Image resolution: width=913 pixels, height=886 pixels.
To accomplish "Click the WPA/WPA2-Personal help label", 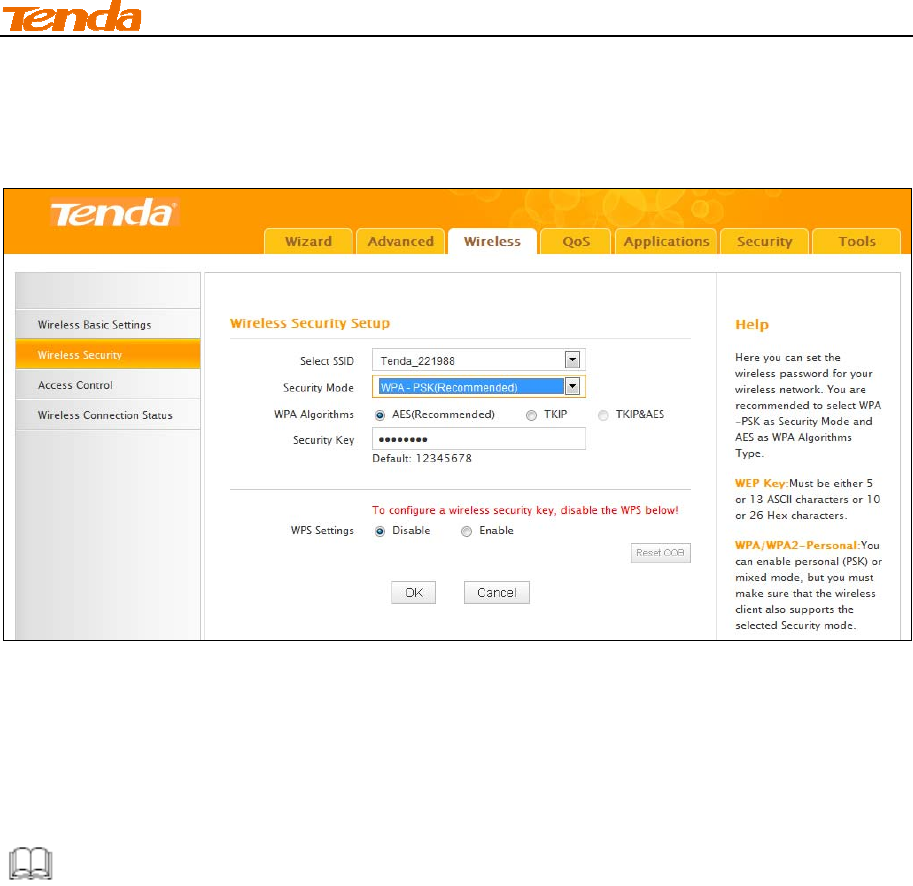I will tap(797, 545).
